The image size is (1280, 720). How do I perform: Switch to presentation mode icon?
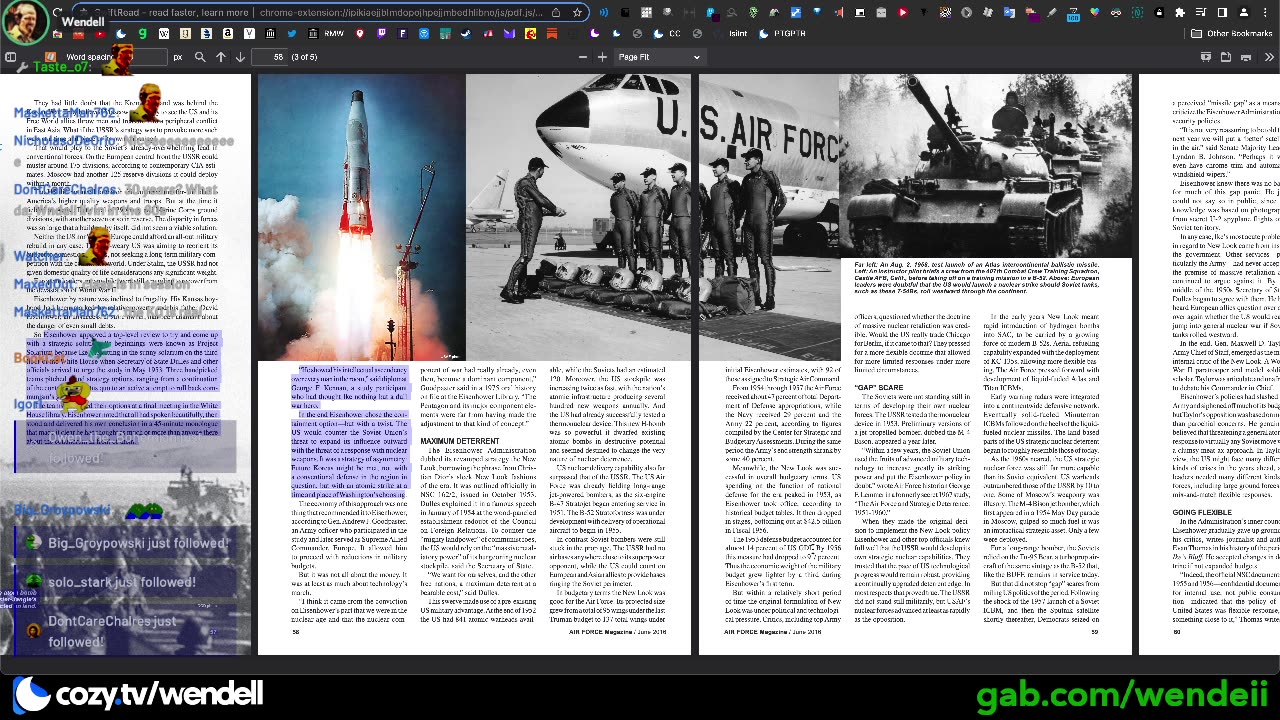coord(1206,57)
